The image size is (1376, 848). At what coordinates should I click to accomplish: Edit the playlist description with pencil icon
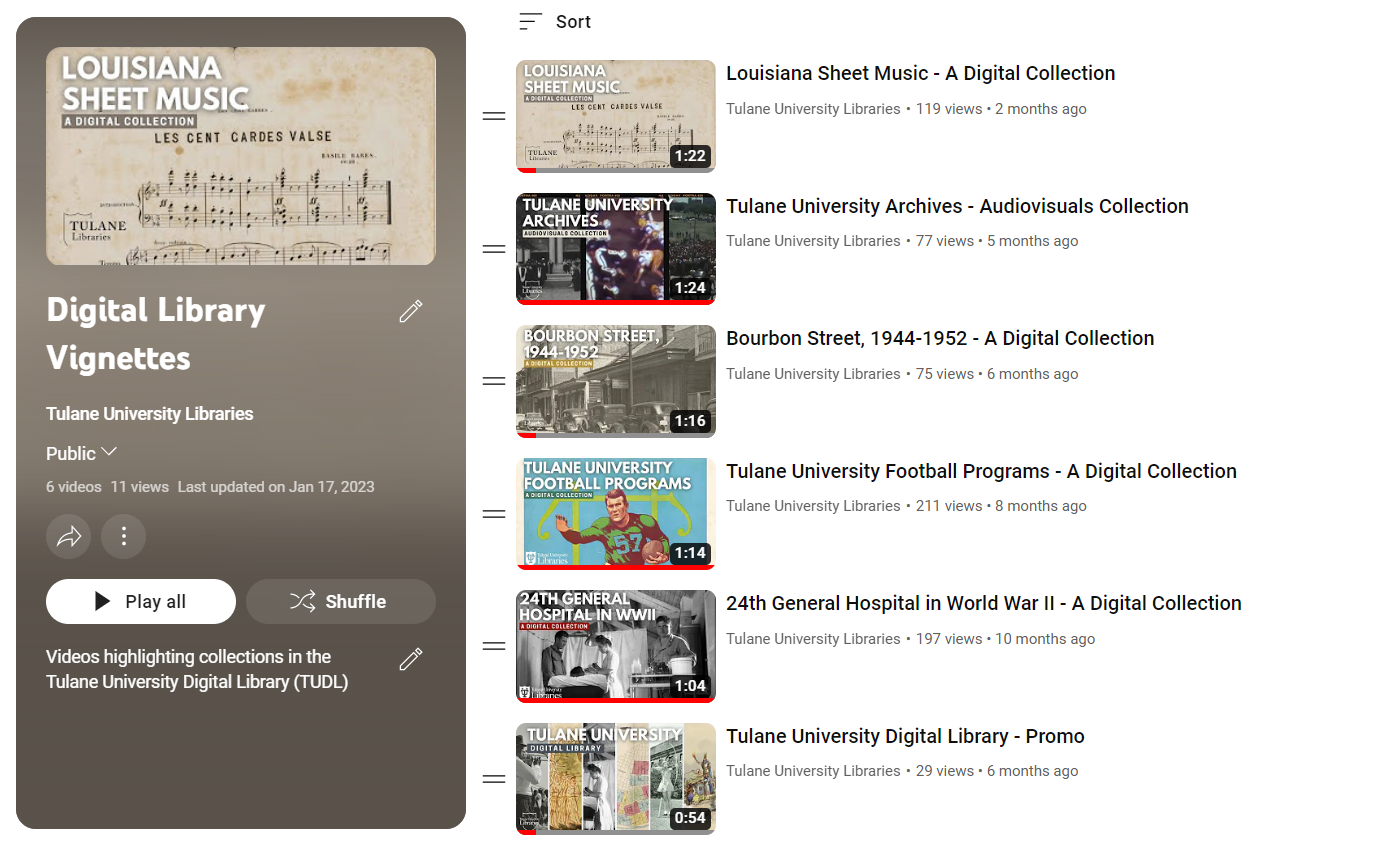coord(410,659)
